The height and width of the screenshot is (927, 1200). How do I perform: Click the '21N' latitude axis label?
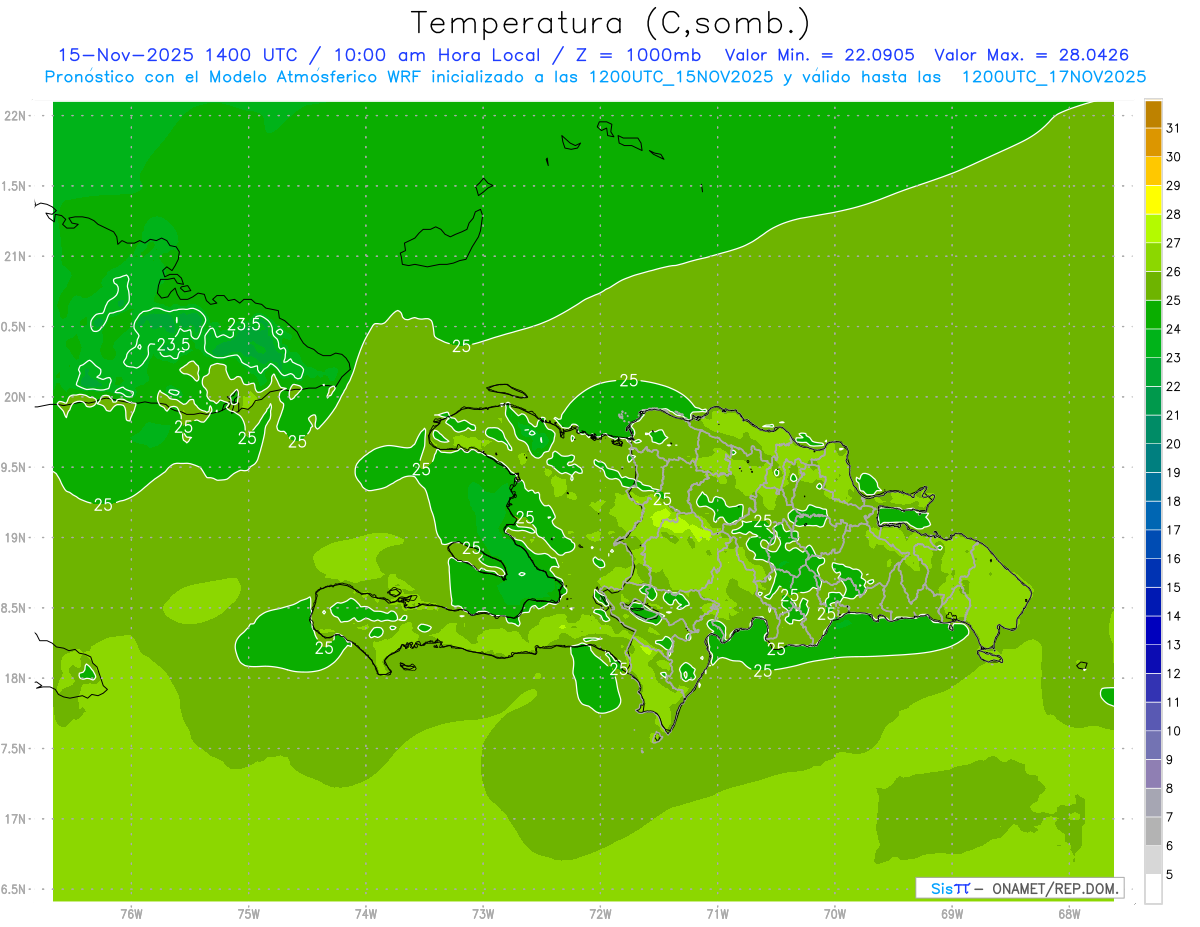16,256
